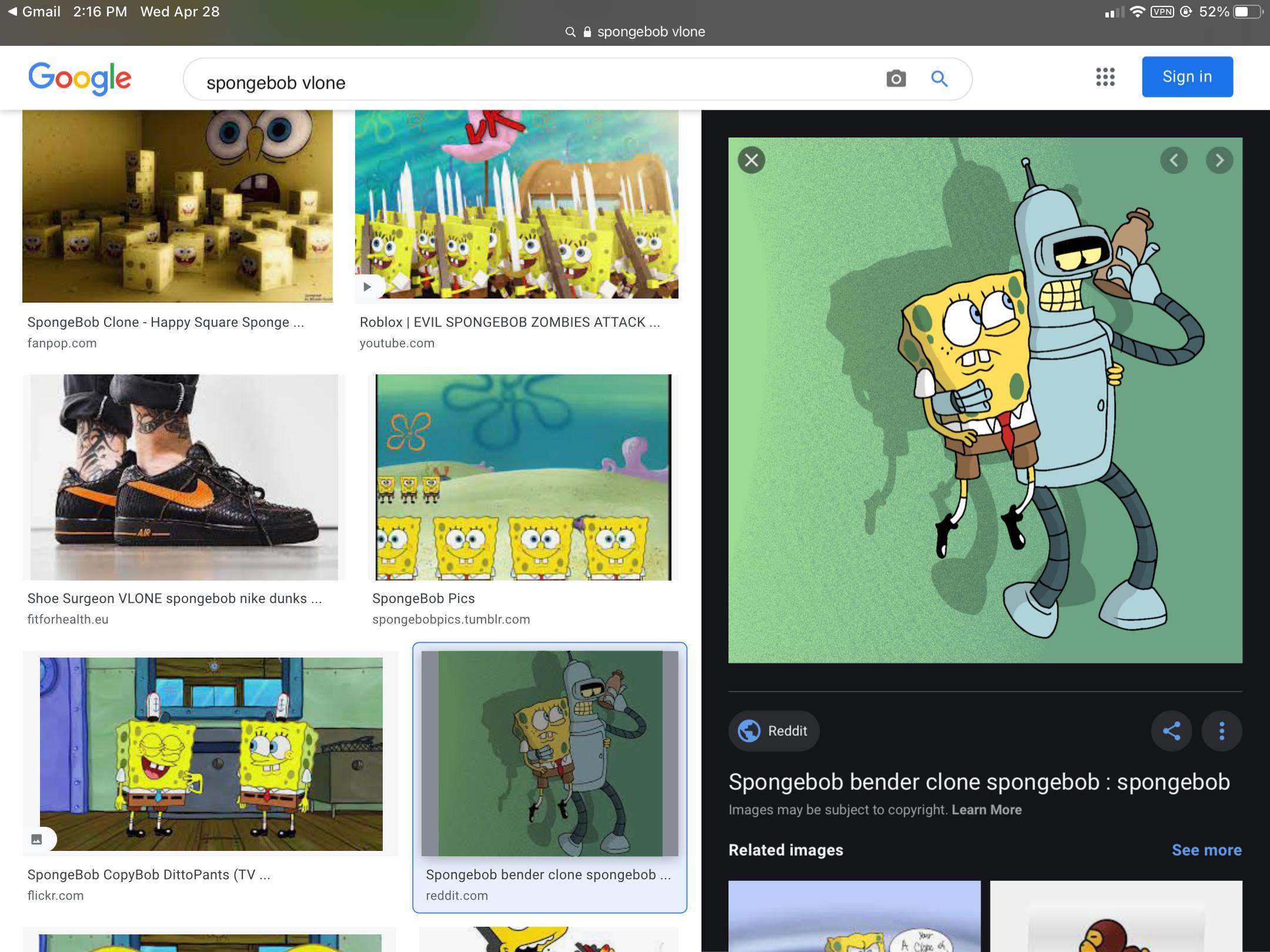Share the Spongebob Bender image
This screenshot has width=1270, height=952.
[x=1171, y=731]
